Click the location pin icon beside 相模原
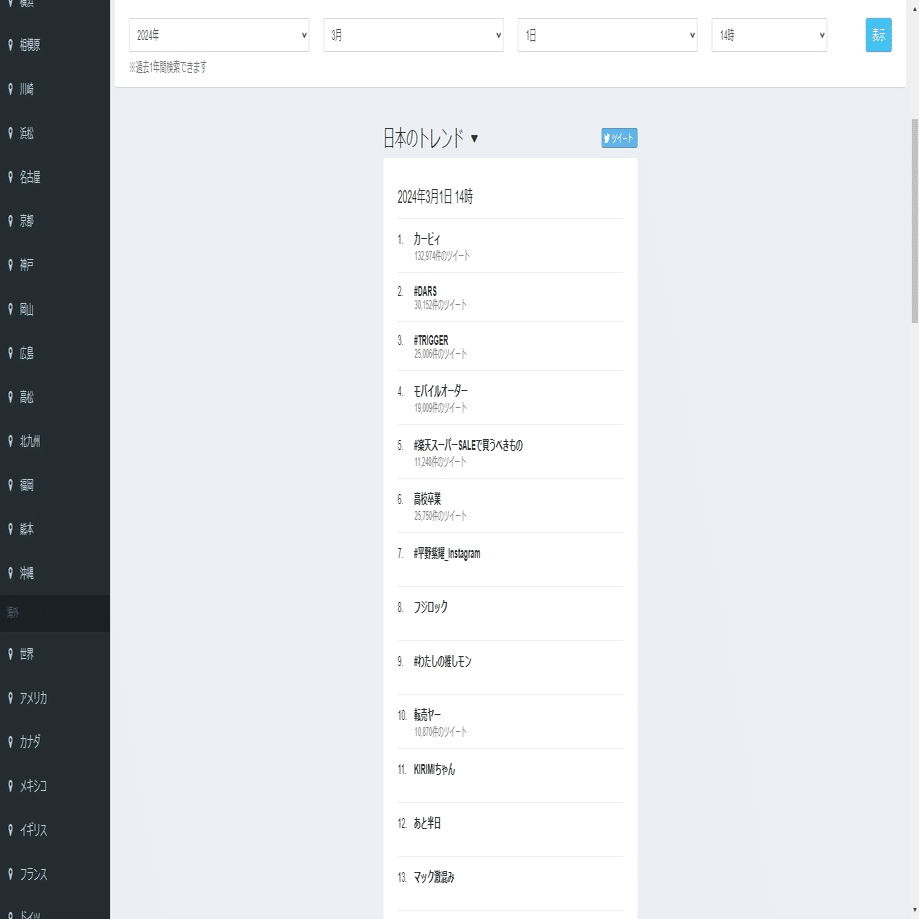The width and height of the screenshot is (919, 919). click(x=10, y=45)
